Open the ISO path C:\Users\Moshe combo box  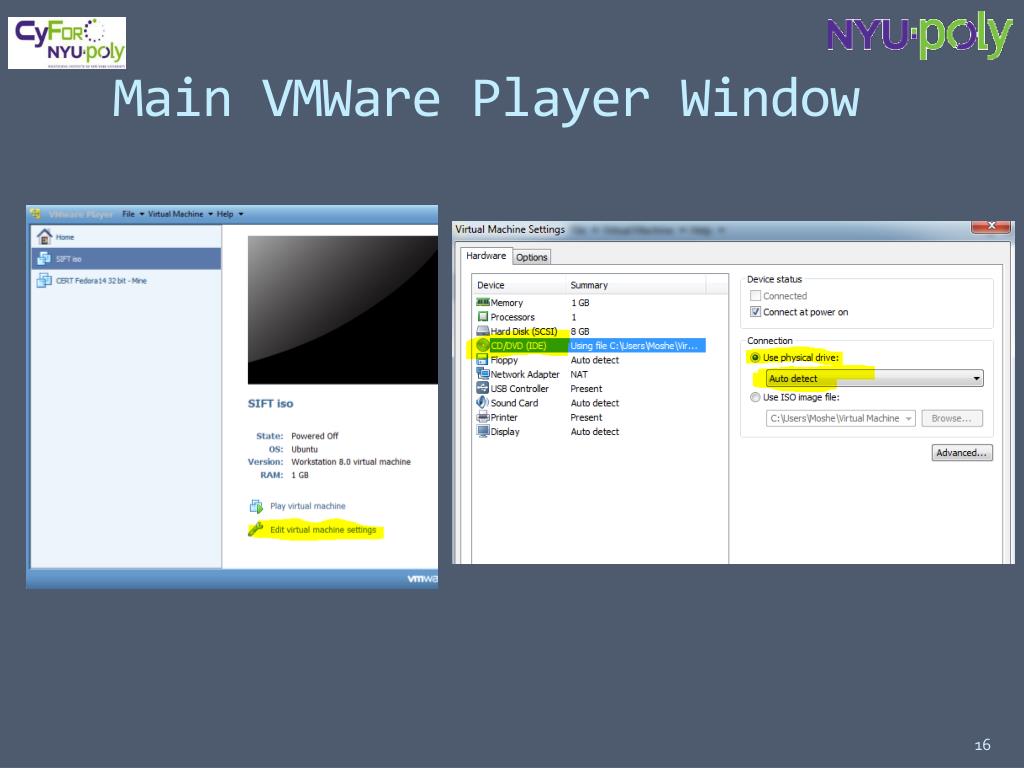coord(840,419)
